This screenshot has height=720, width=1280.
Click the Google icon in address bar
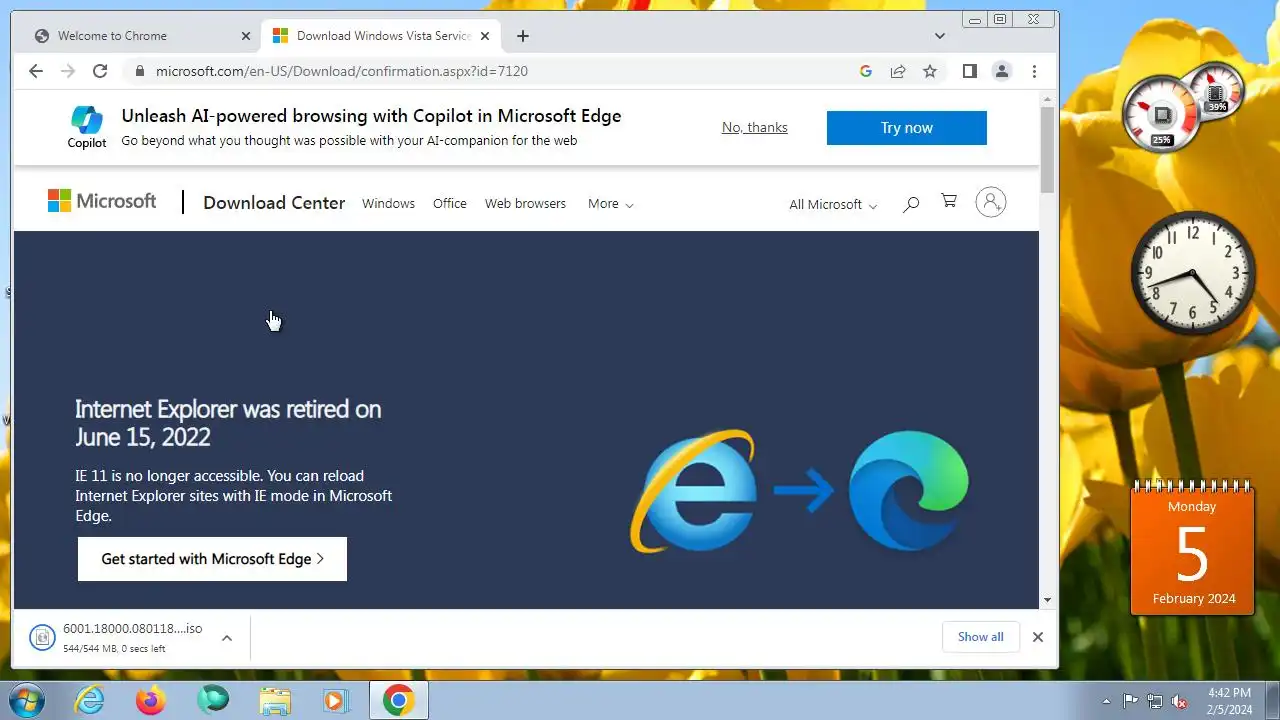click(866, 71)
